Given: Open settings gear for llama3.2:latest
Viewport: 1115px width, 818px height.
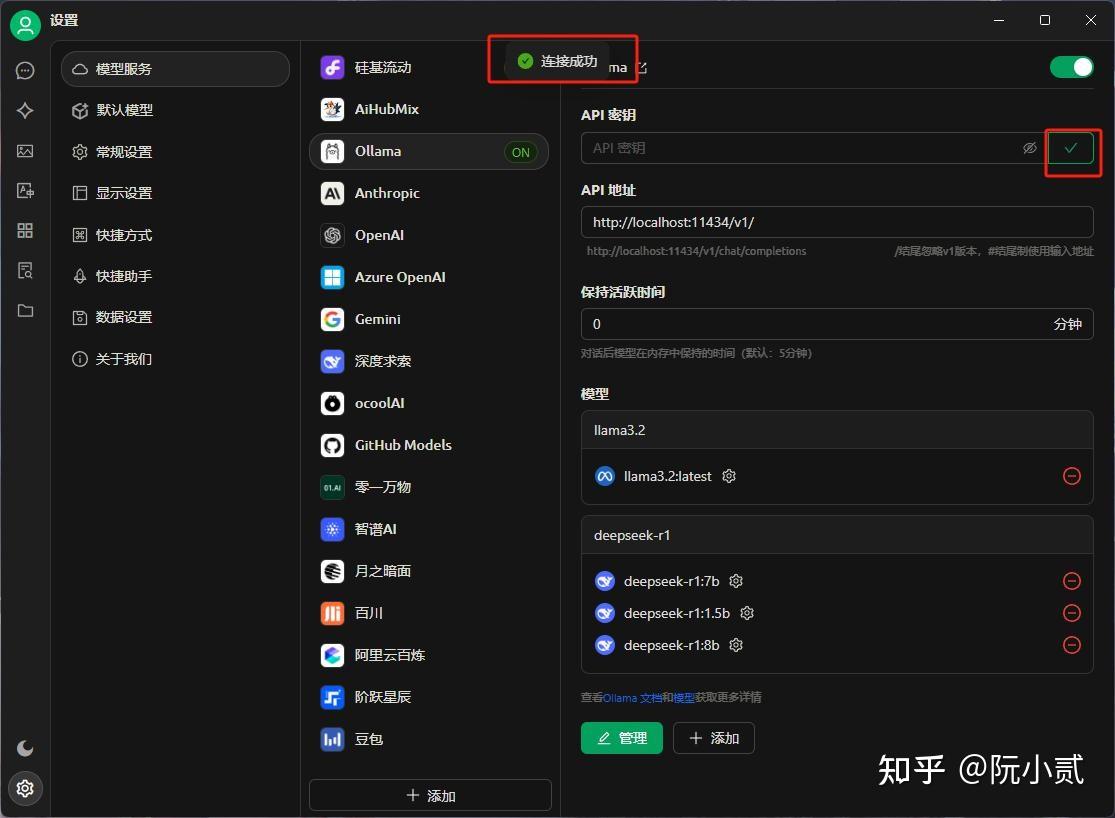Looking at the screenshot, I should (729, 476).
